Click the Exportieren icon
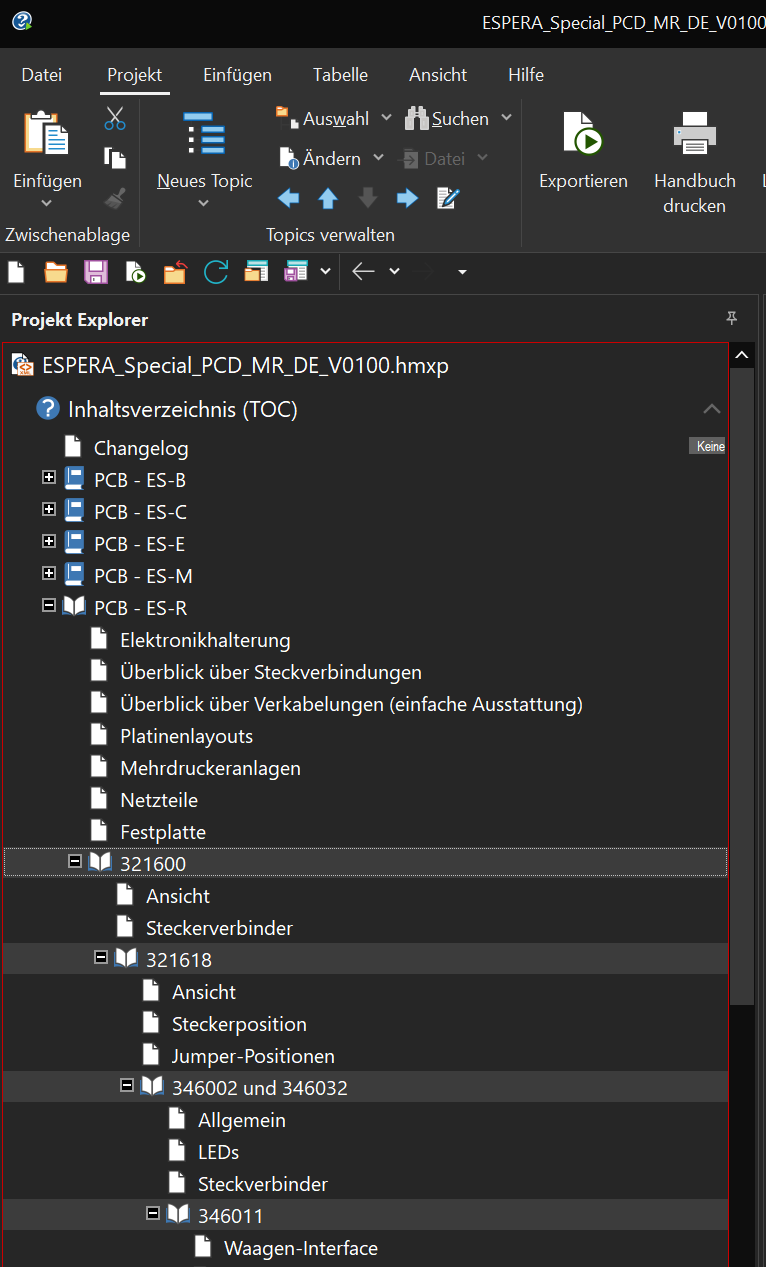766x1267 pixels. coord(583,133)
